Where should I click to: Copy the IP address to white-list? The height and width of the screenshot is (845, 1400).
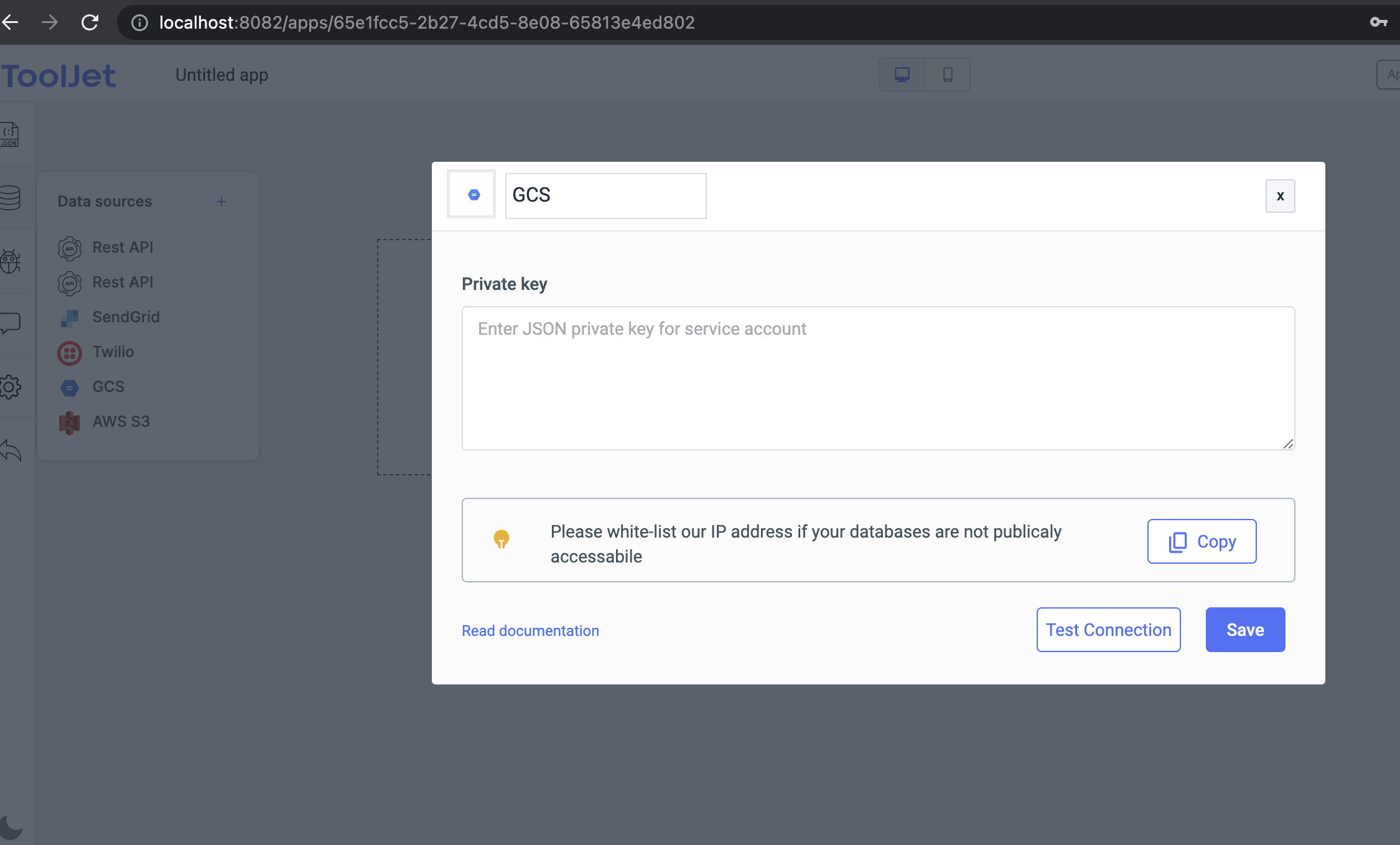[1201, 541]
